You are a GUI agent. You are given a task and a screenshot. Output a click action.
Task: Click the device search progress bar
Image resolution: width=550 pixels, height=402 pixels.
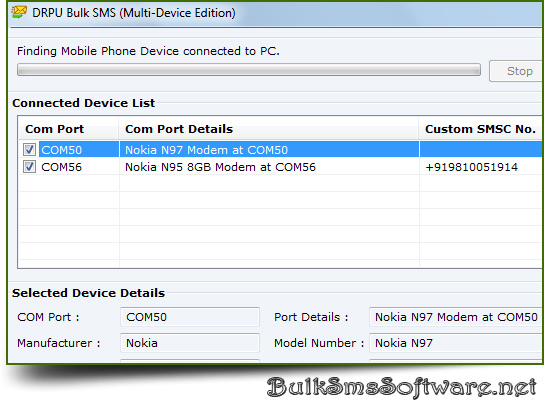[x=249, y=69]
